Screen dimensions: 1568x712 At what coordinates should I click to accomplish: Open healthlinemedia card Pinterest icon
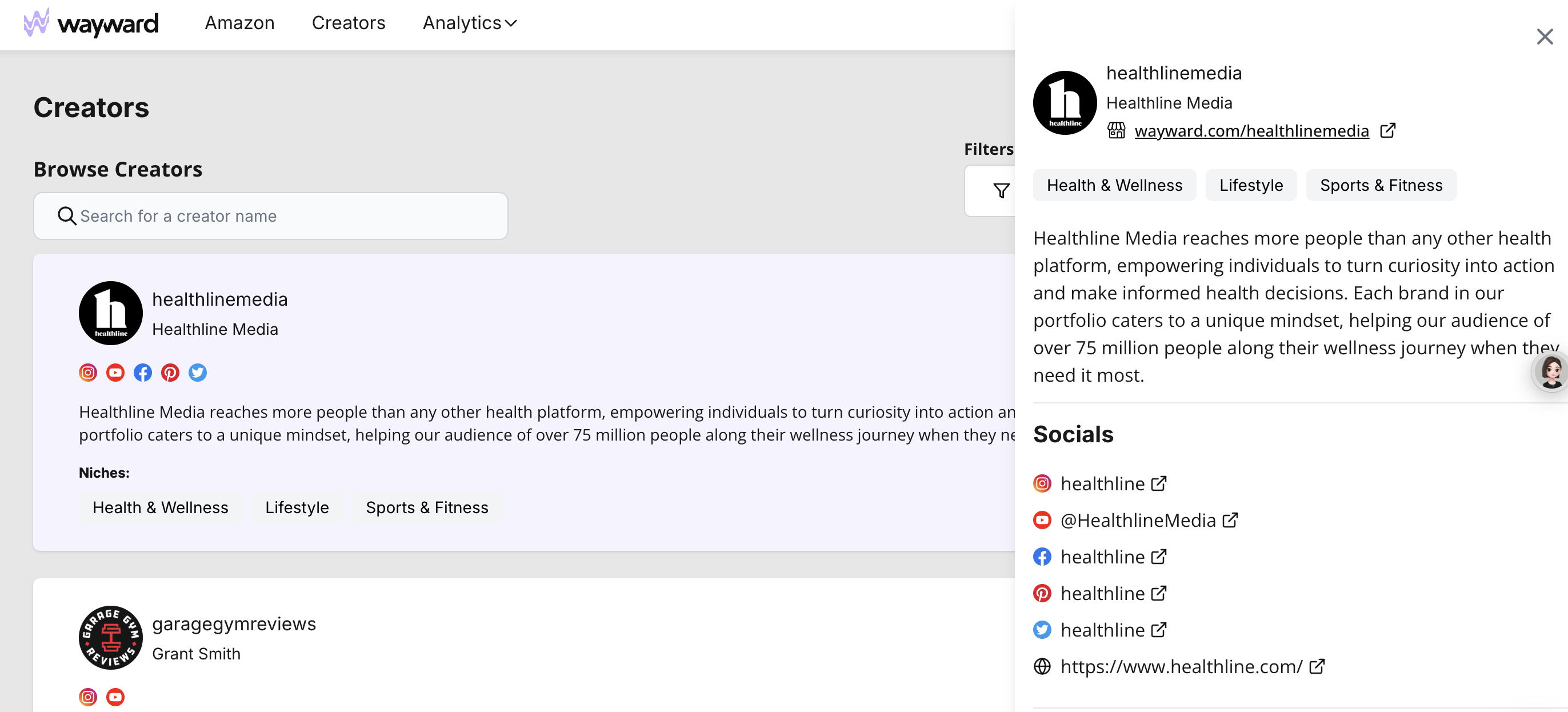tap(170, 373)
